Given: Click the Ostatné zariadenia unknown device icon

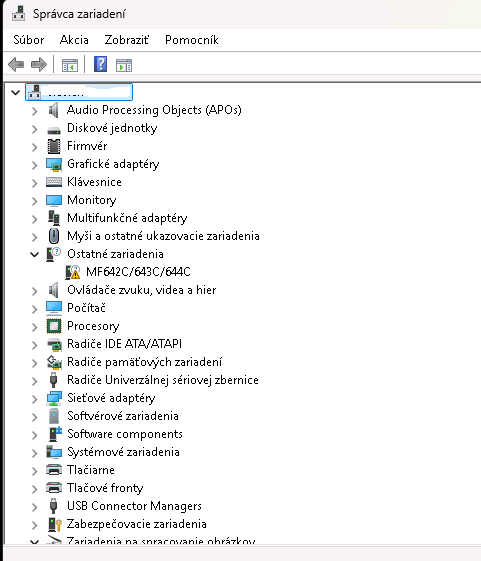Looking at the screenshot, I should tap(54, 254).
